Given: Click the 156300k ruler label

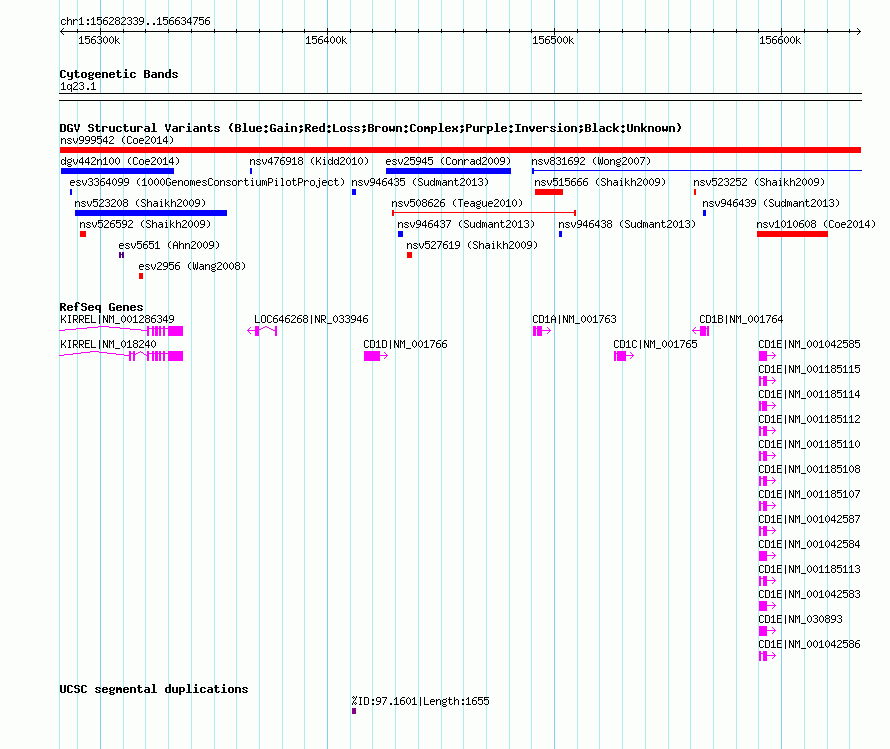Looking at the screenshot, I should click(99, 40).
